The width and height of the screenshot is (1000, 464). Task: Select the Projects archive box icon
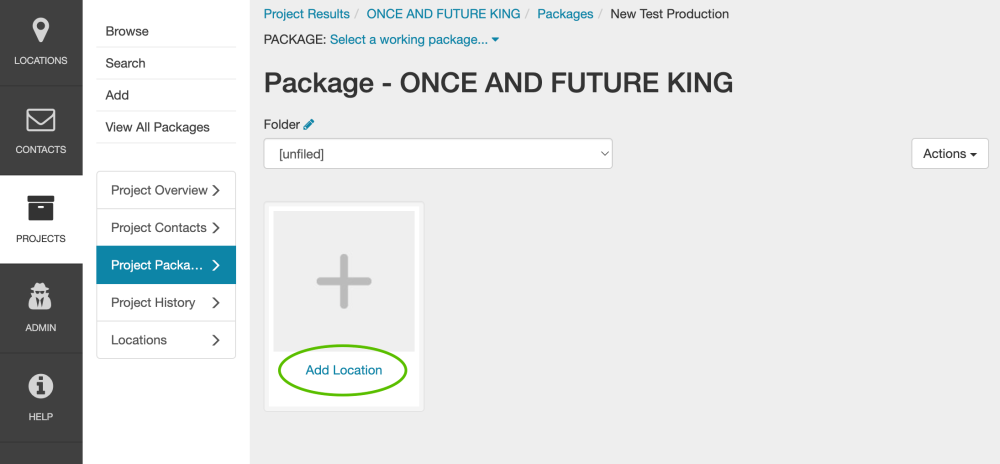pos(40,209)
